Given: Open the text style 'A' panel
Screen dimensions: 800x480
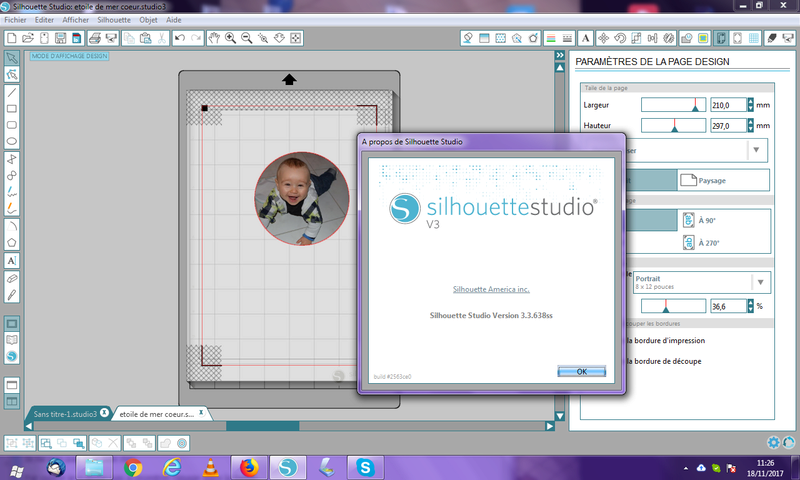Looking at the screenshot, I should pyautogui.click(x=586, y=38).
